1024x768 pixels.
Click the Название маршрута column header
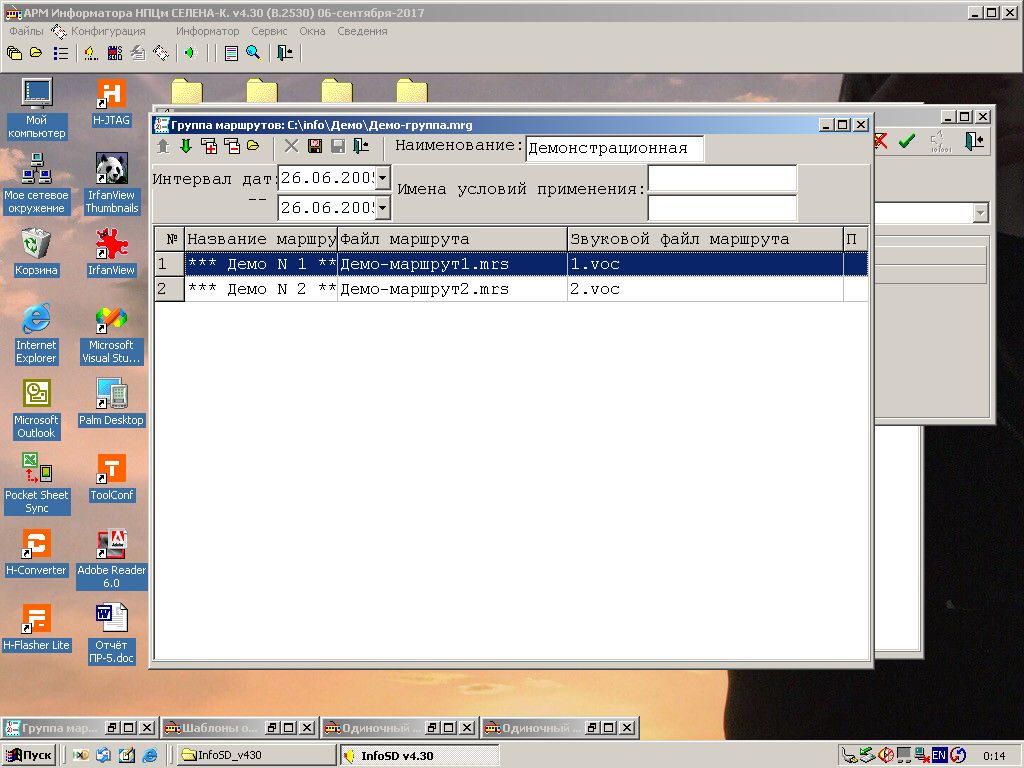261,239
